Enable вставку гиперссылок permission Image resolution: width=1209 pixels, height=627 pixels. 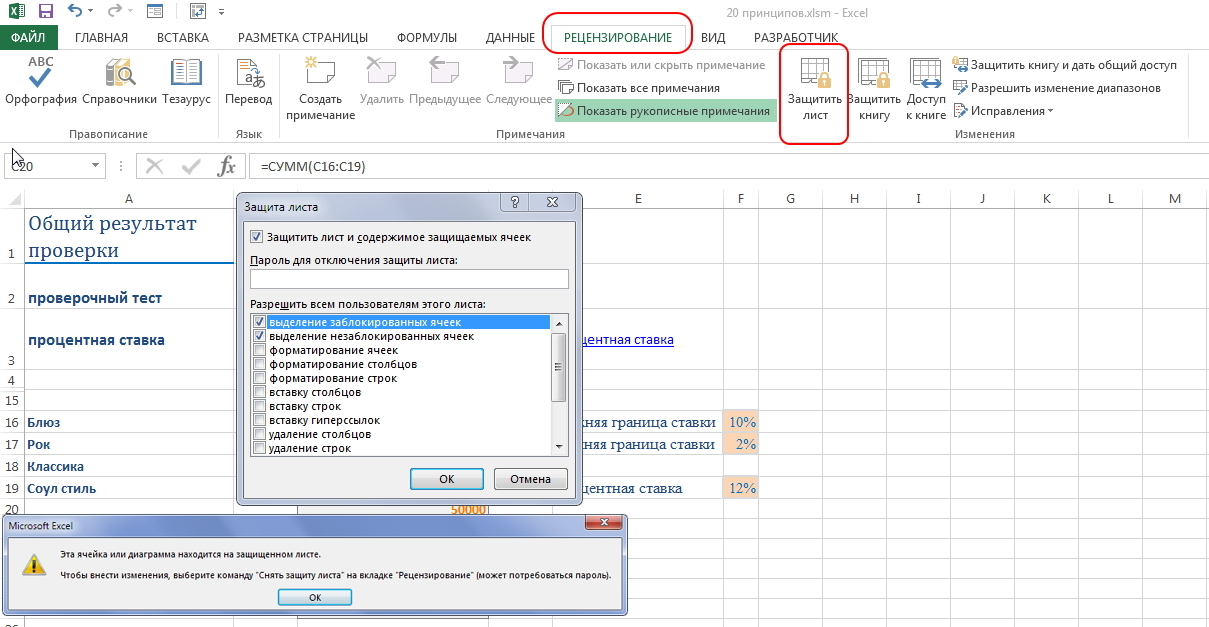[x=260, y=420]
